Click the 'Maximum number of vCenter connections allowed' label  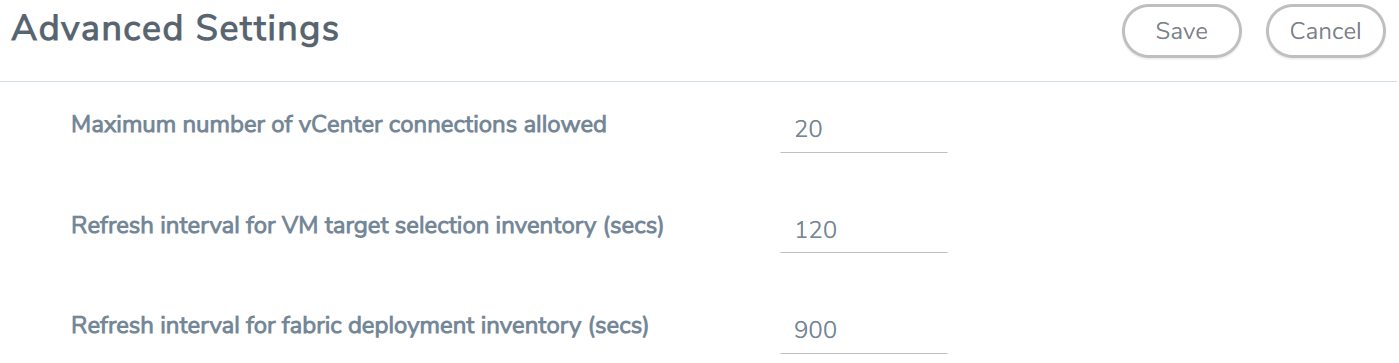[x=339, y=125]
